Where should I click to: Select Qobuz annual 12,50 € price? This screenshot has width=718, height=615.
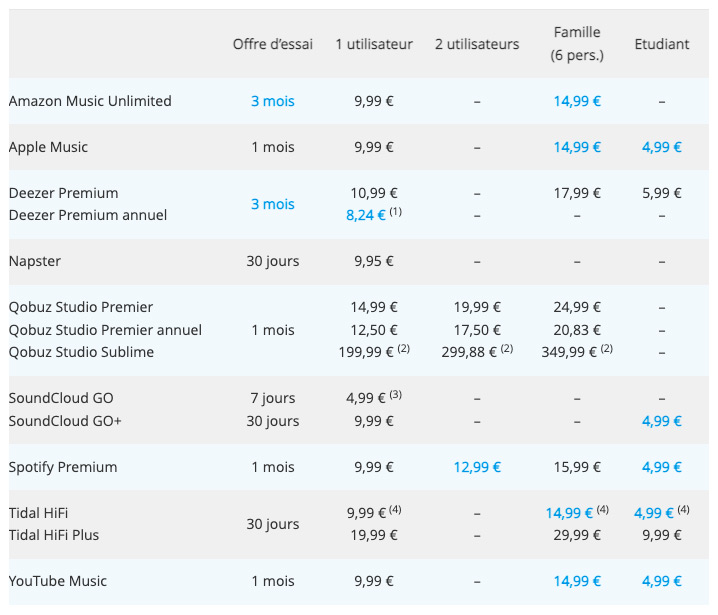(x=374, y=330)
